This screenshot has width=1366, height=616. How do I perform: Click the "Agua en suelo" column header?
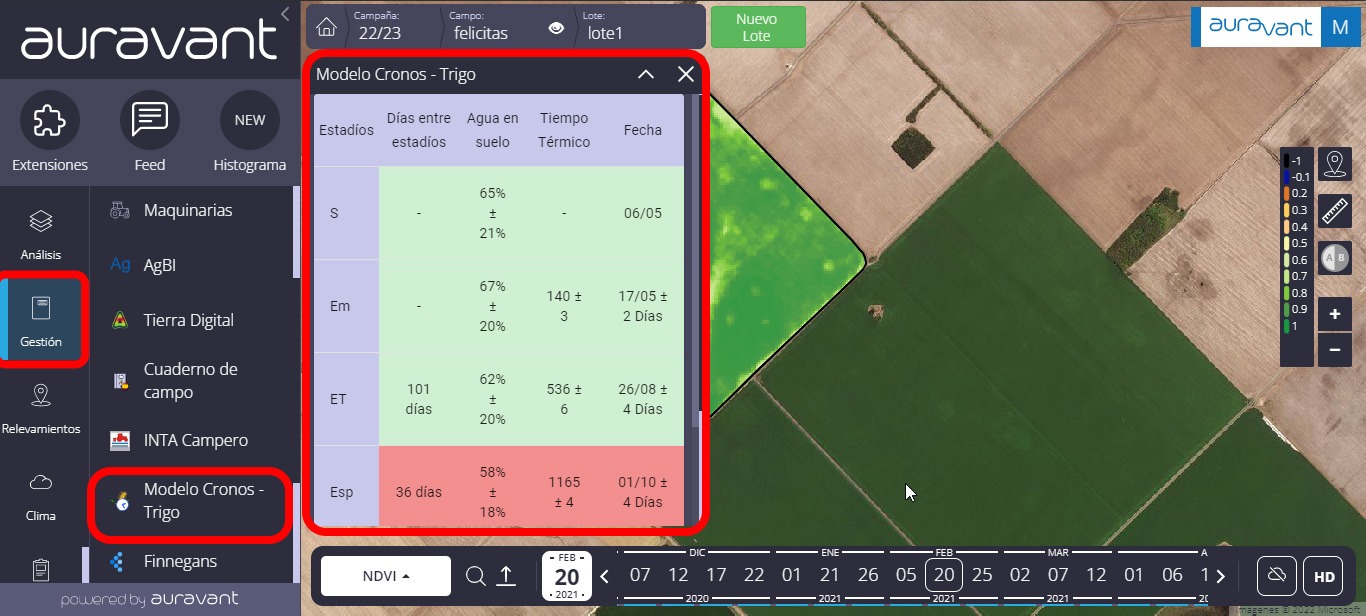tap(493, 130)
